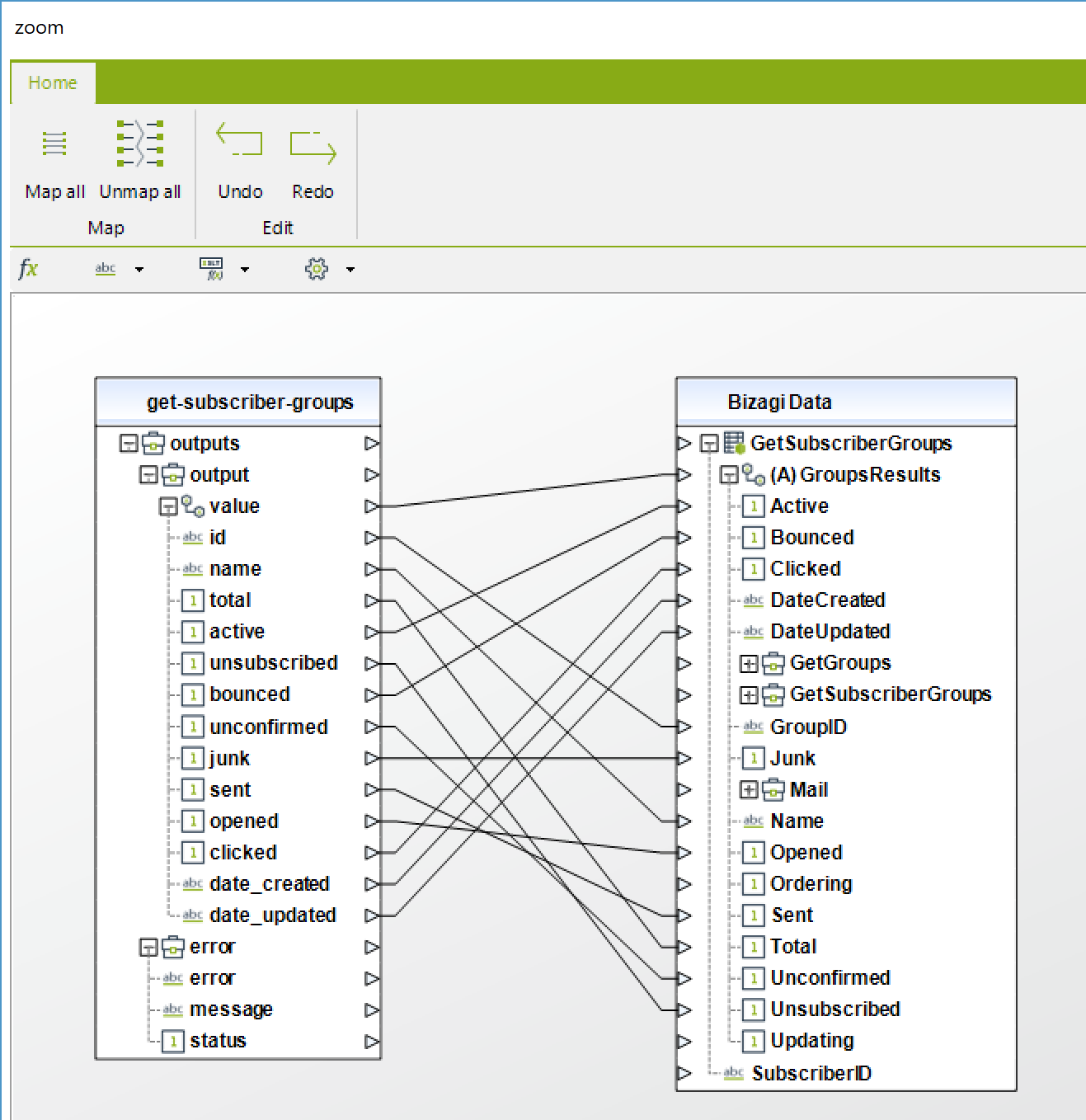Image resolution: width=1086 pixels, height=1120 pixels.
Task: Collapse the output node
Action: point(148,475)
